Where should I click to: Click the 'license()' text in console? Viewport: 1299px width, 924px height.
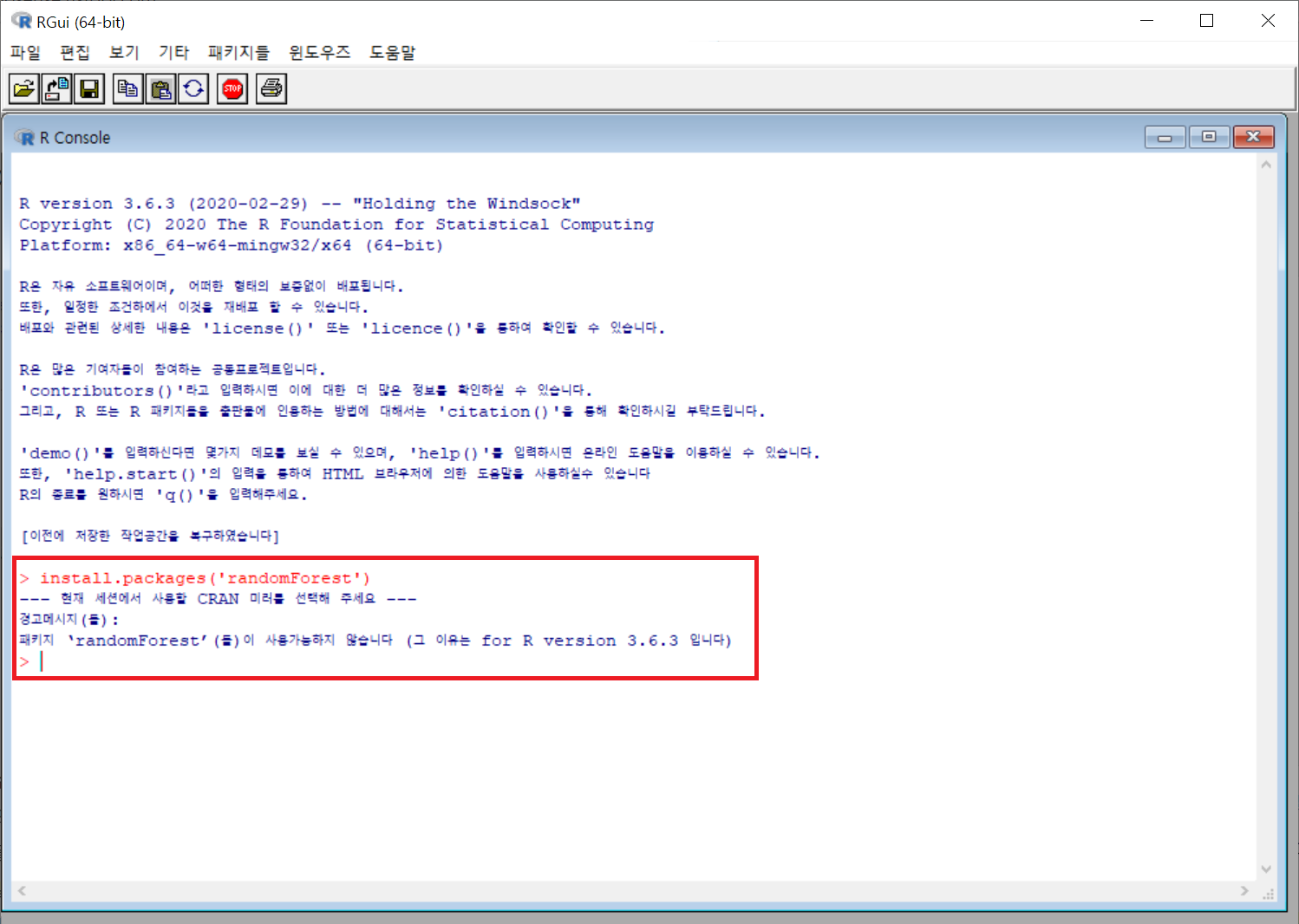pyautogui.click(x=258, y=329)
